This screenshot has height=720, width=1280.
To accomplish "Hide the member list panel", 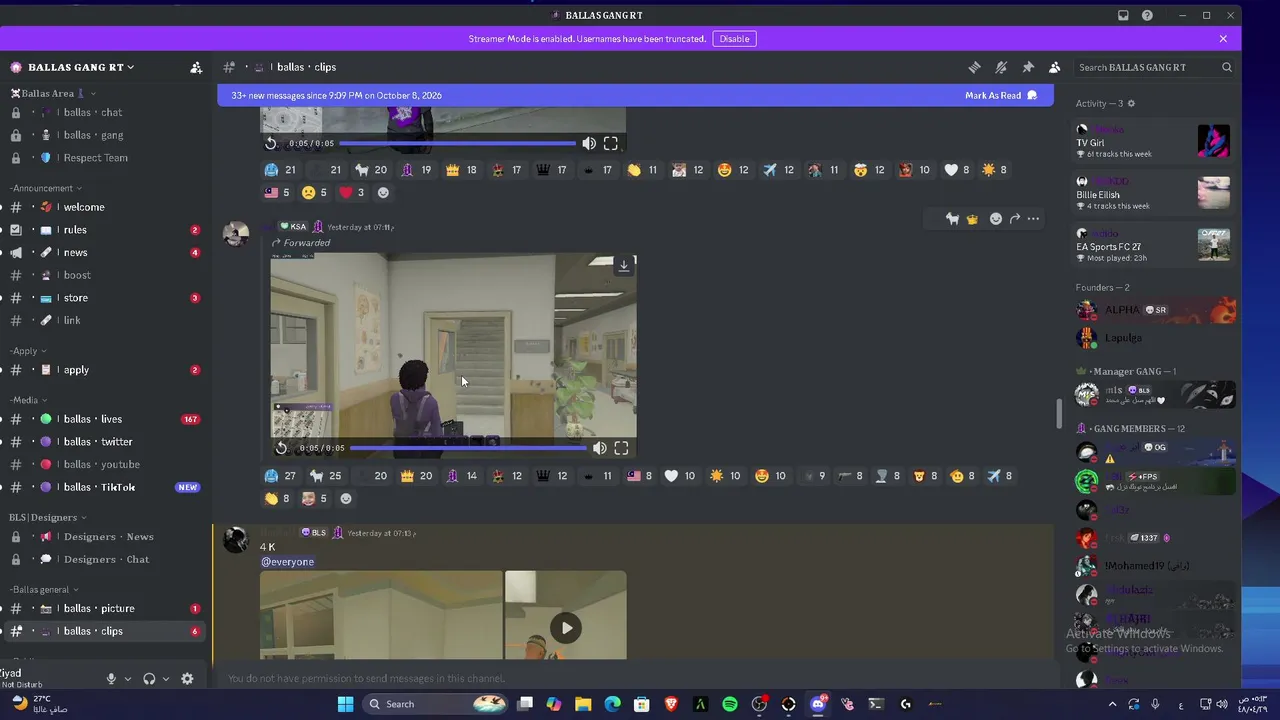I will pos(1055,67).
